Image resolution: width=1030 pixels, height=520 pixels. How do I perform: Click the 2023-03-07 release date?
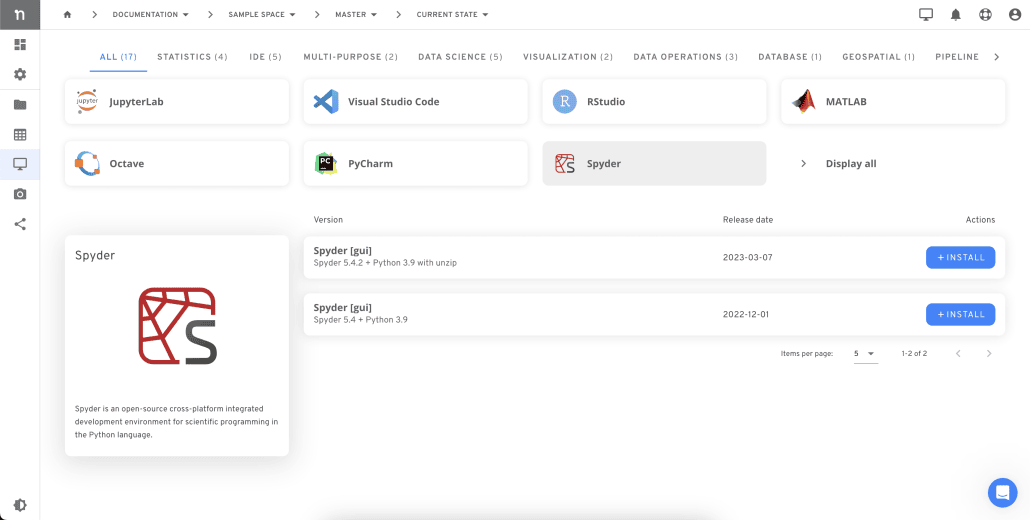coord(748,257)
